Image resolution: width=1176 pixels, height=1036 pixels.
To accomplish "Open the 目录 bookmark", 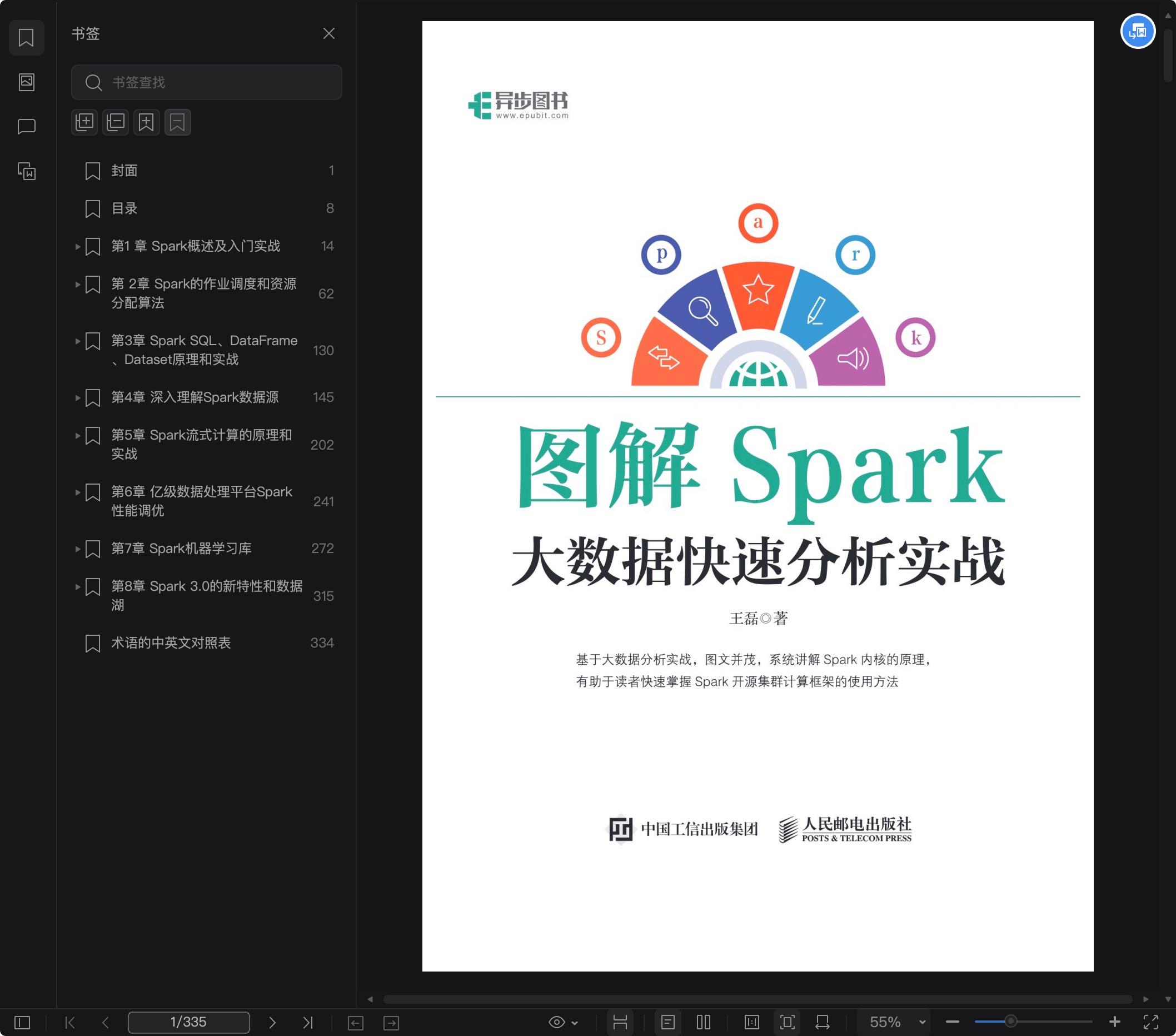I will (x=207, y=208).
